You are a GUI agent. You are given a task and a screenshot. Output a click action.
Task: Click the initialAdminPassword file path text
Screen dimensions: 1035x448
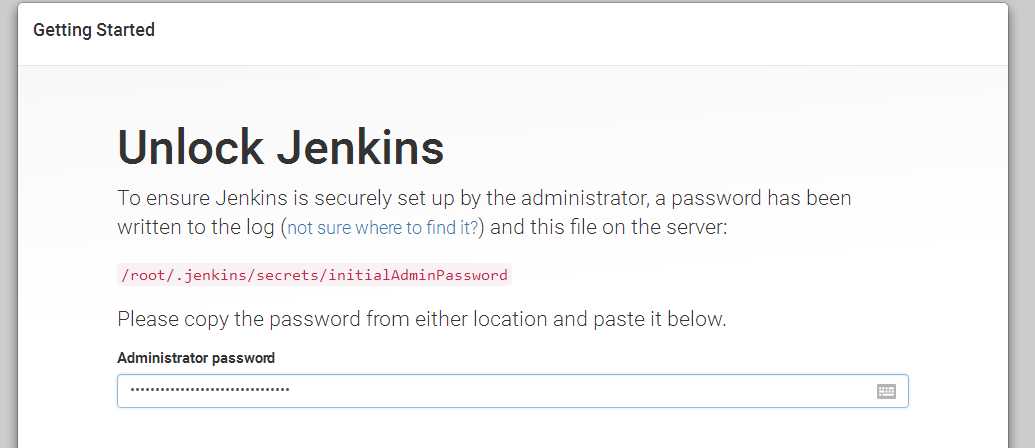point(314,274)
